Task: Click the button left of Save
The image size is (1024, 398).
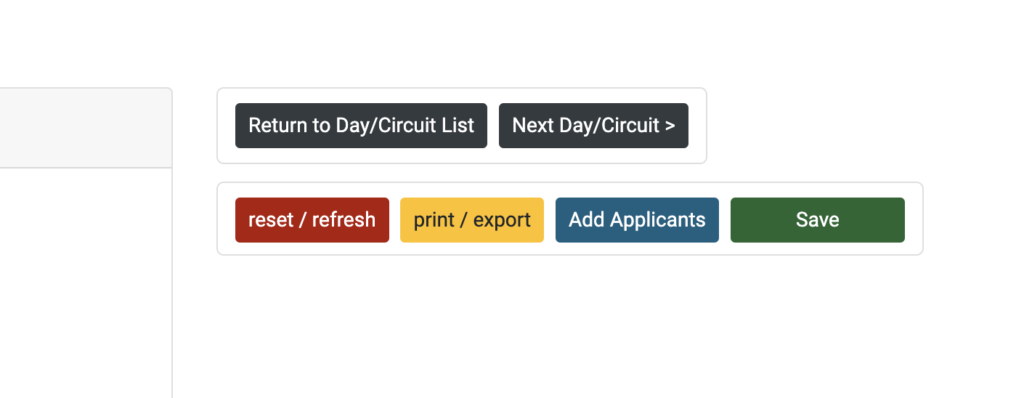Action: (x=637, y=220)
